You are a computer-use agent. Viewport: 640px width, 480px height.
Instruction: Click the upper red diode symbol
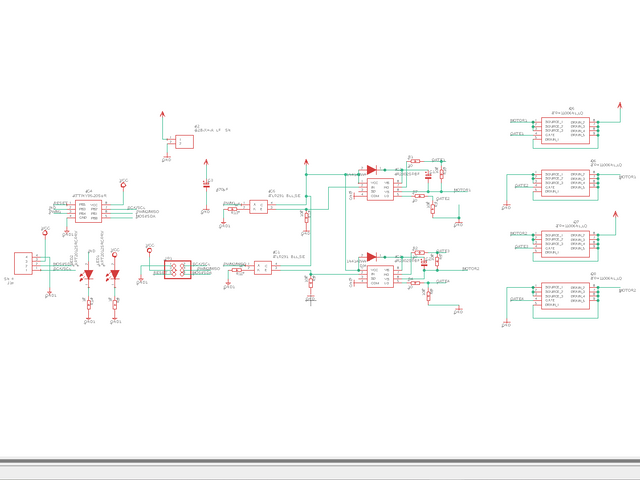point(372,170)
